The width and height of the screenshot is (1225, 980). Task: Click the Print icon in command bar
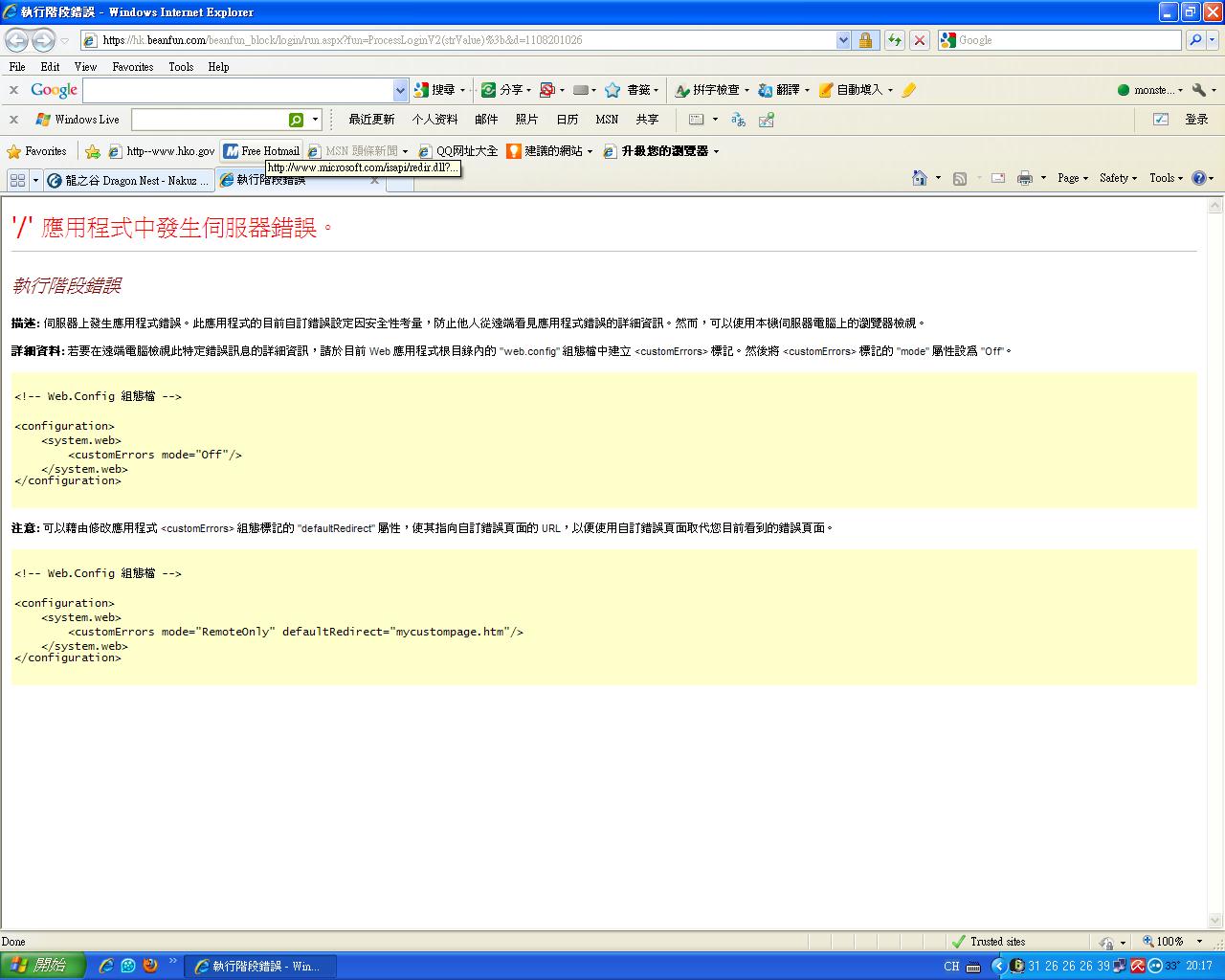[1025, 178]
